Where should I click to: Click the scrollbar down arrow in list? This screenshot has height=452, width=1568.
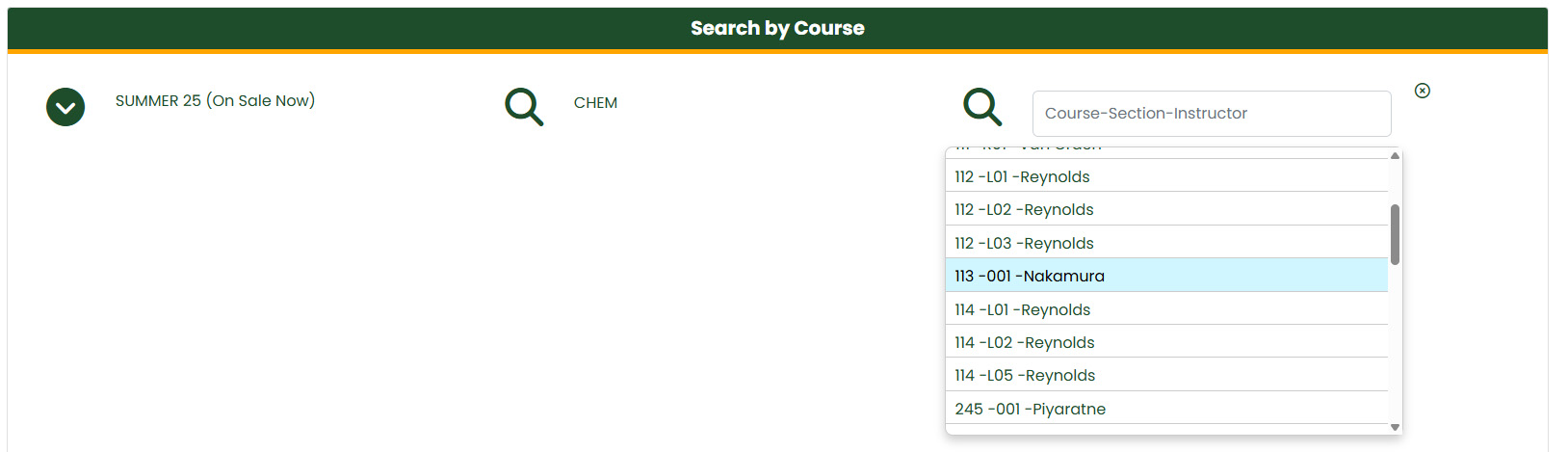point(1395,427)
